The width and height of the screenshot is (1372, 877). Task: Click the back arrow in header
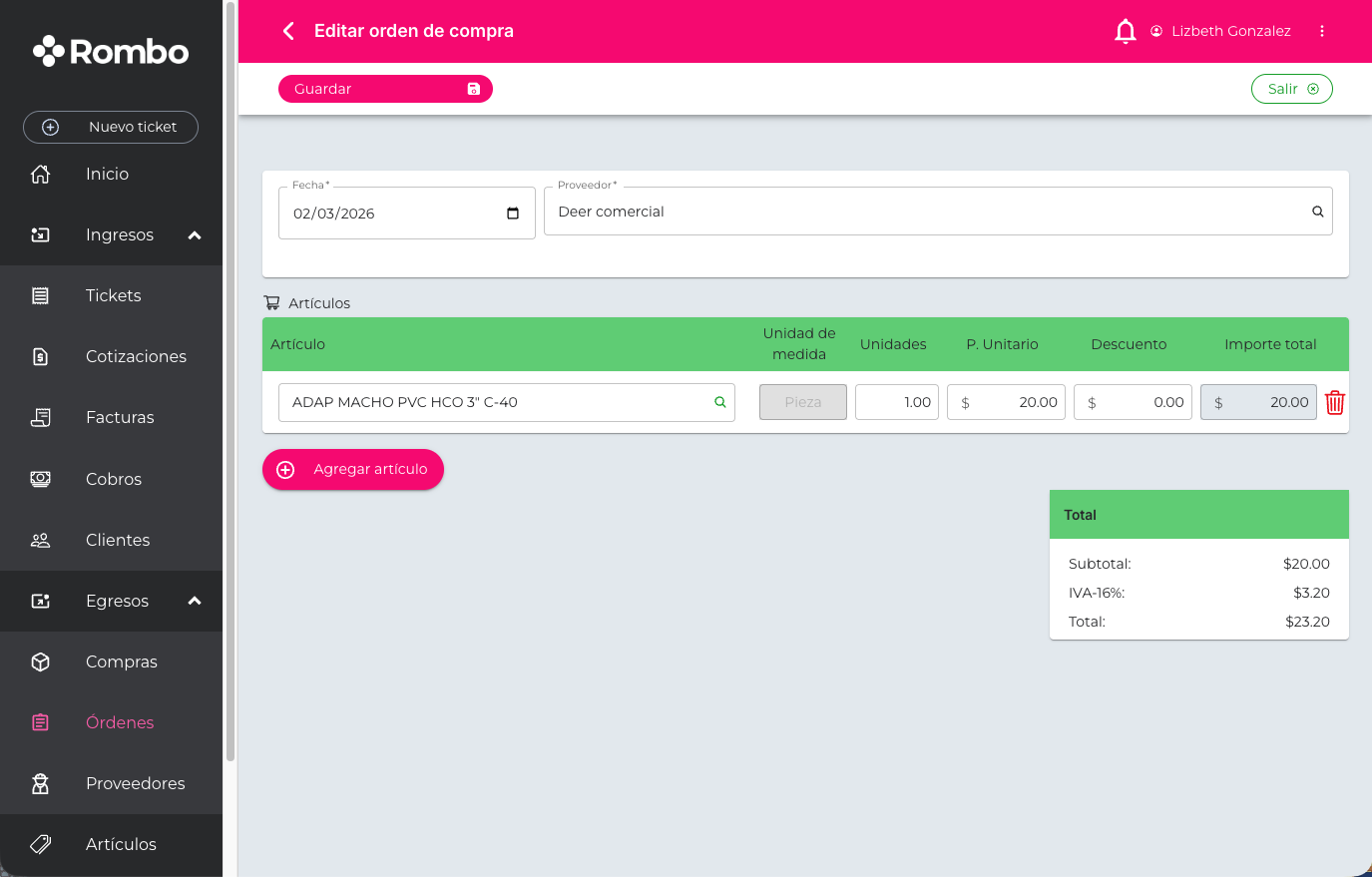(288, 31)
